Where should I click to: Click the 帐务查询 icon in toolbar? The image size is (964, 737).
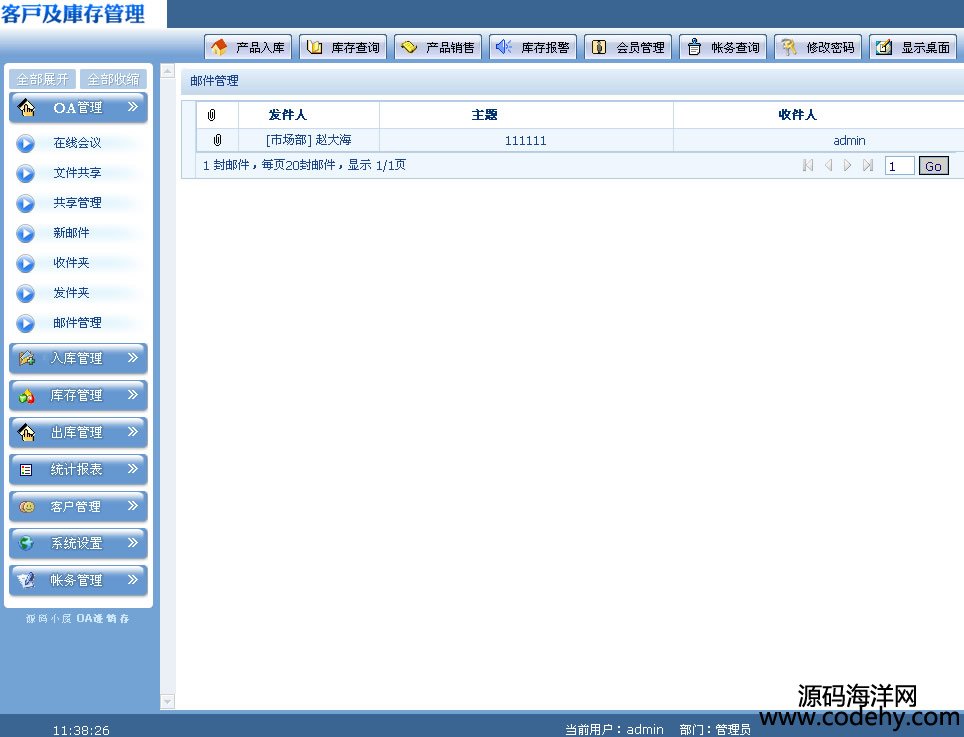pyautogui.click(x=694, y=47)
